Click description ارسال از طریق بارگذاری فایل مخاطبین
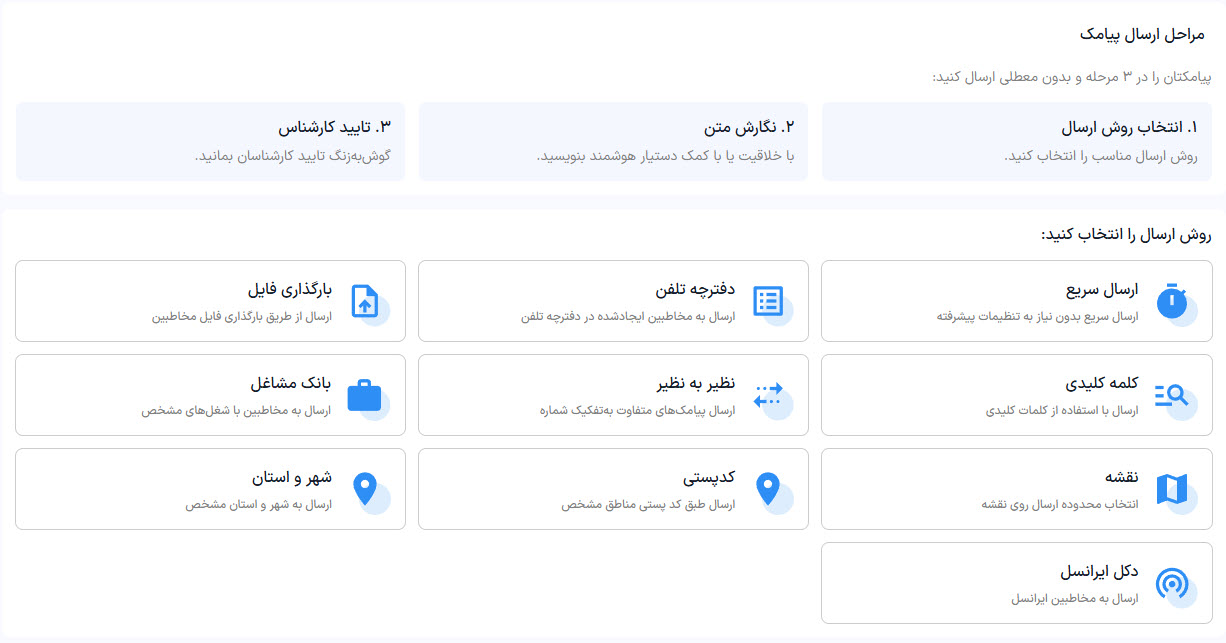 (242, 317)
